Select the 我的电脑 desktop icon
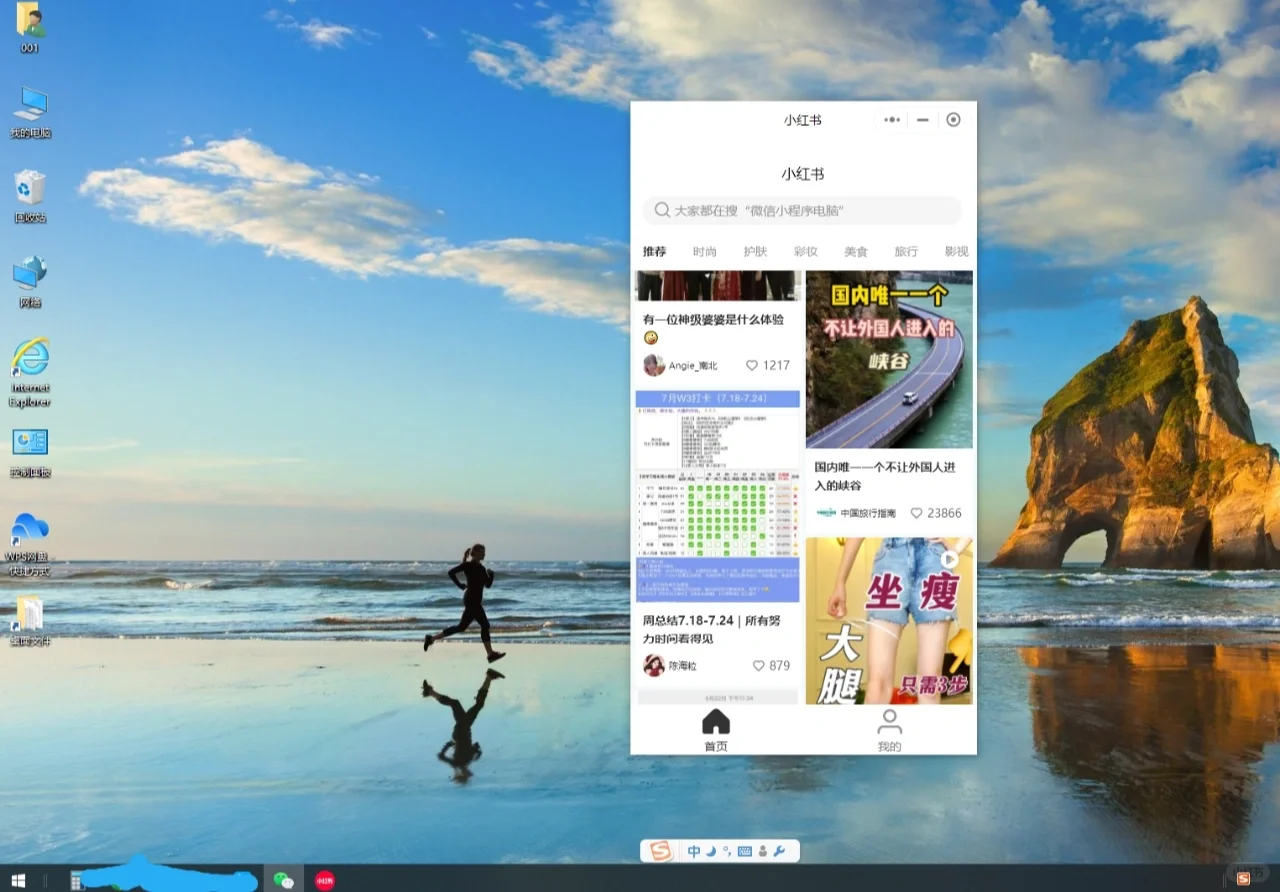This screenshot has width=1280, height=892. (x=30, y=112)
